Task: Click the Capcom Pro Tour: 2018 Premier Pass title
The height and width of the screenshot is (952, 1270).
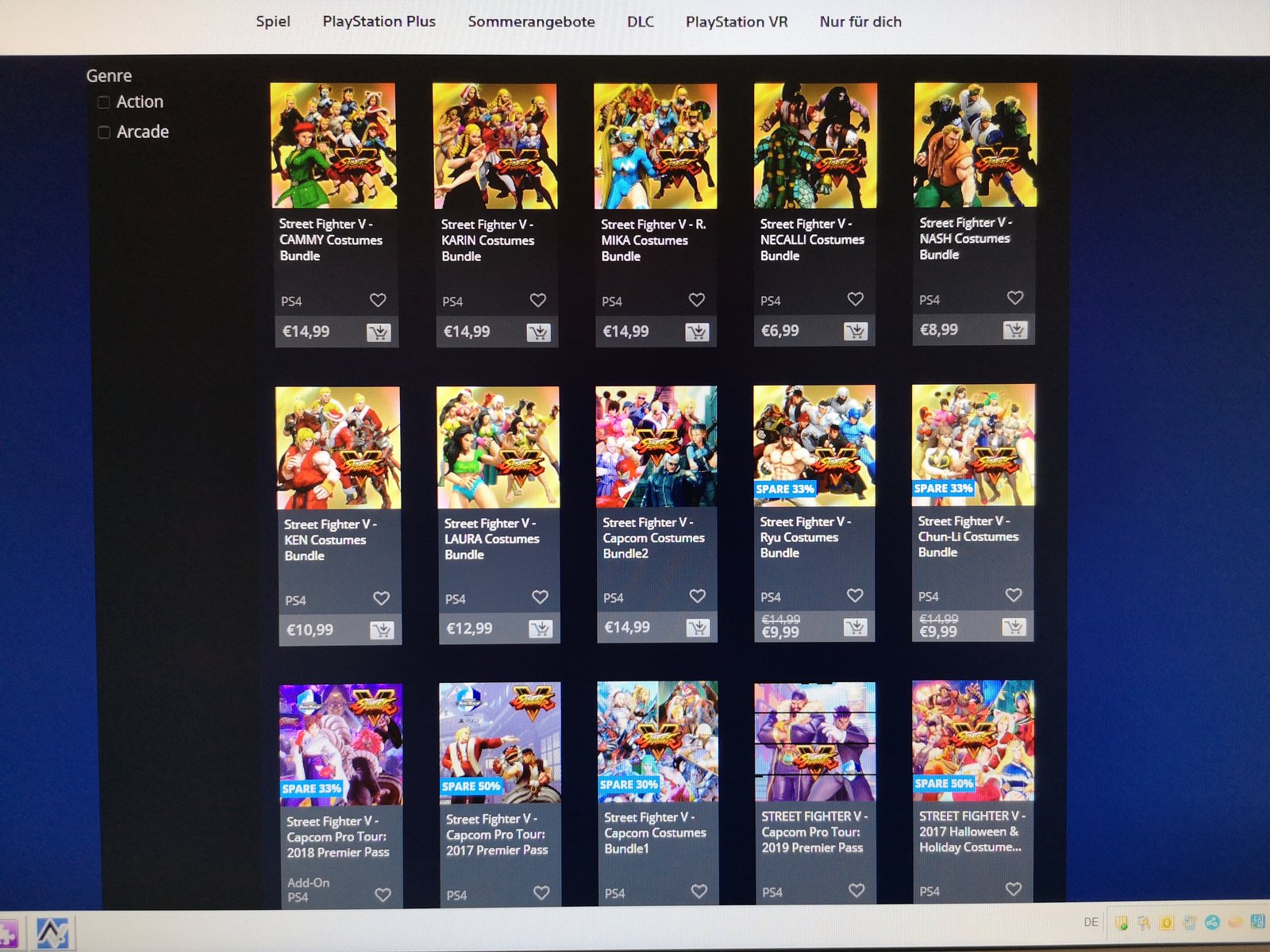Action: [x=338, y=837]
